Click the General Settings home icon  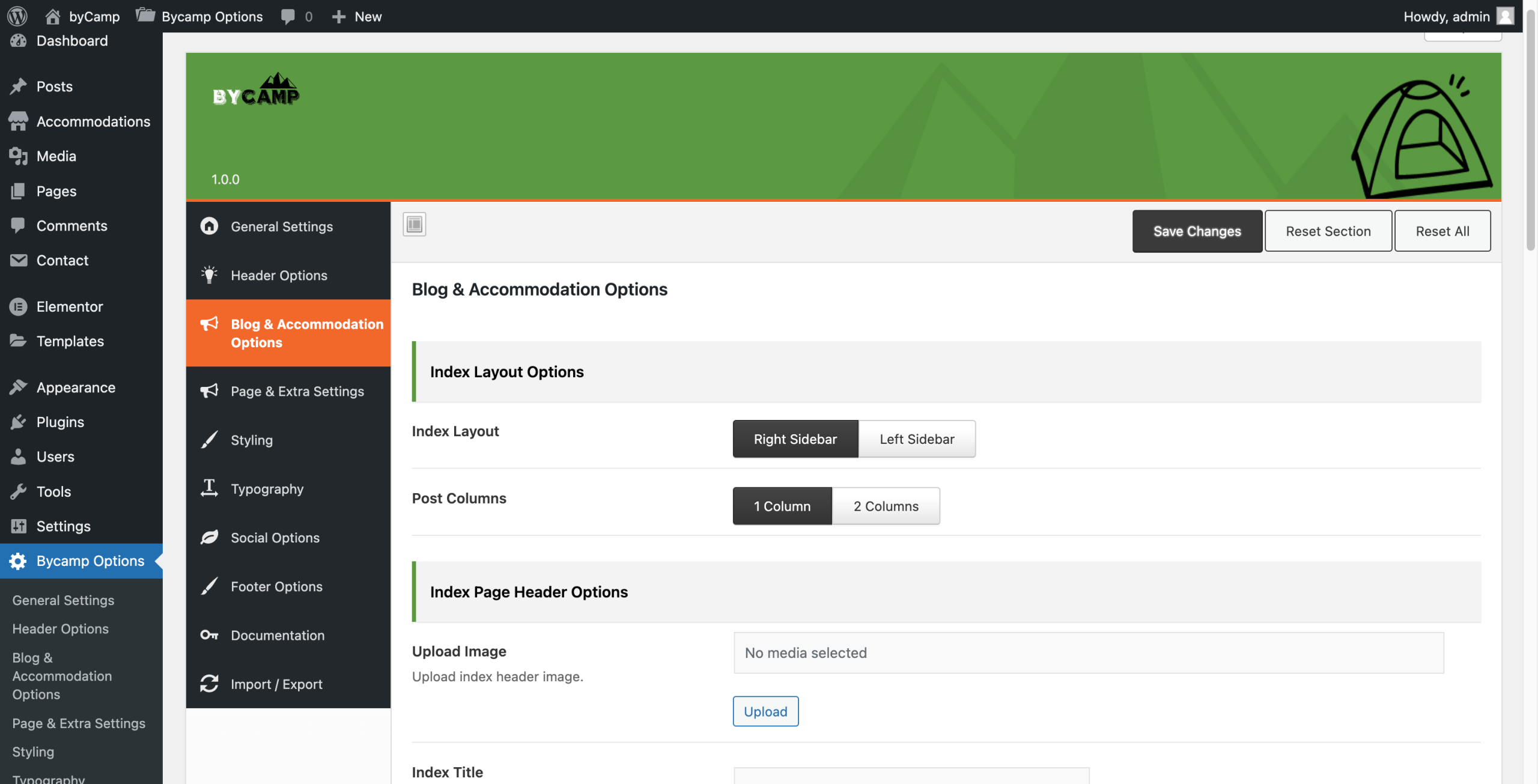[209, 226]
